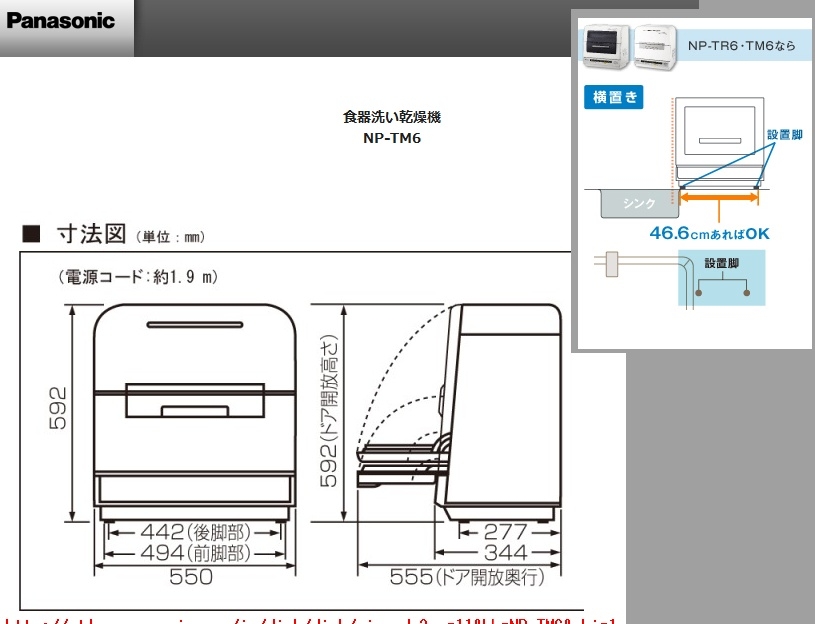Click the orange width arrow in diagram
Viewport: 815px width, 624px height.
tap(719, 197)
